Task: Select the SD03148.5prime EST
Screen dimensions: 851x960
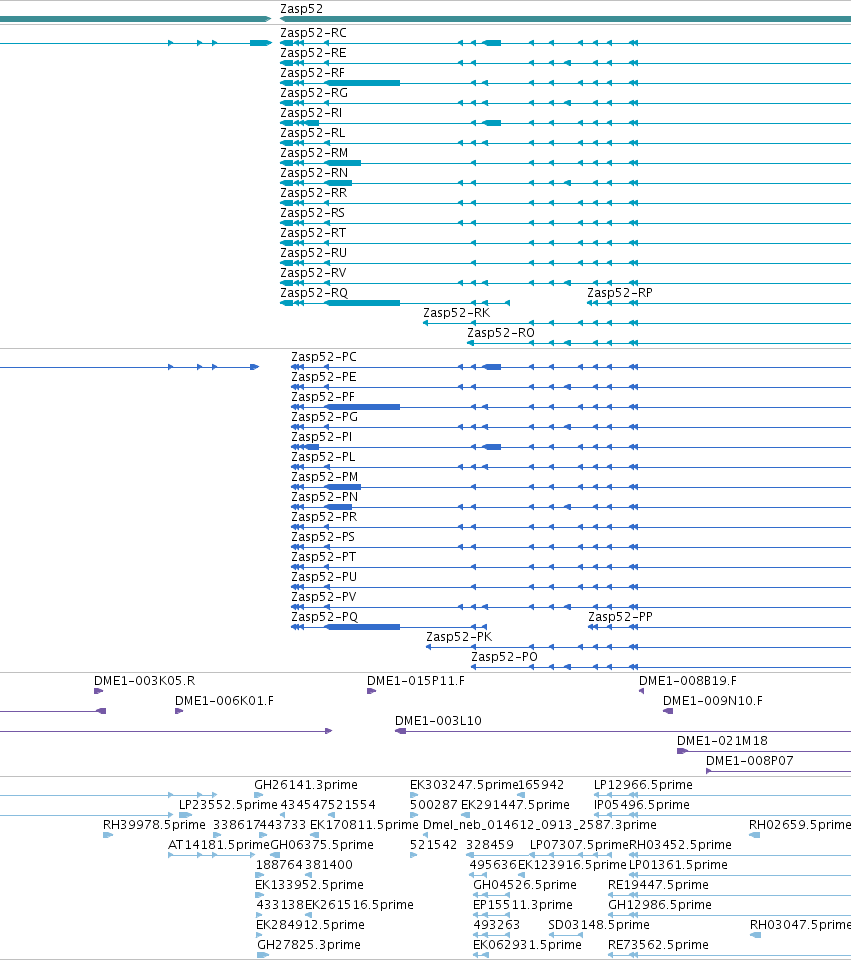Action: point(599,925)
